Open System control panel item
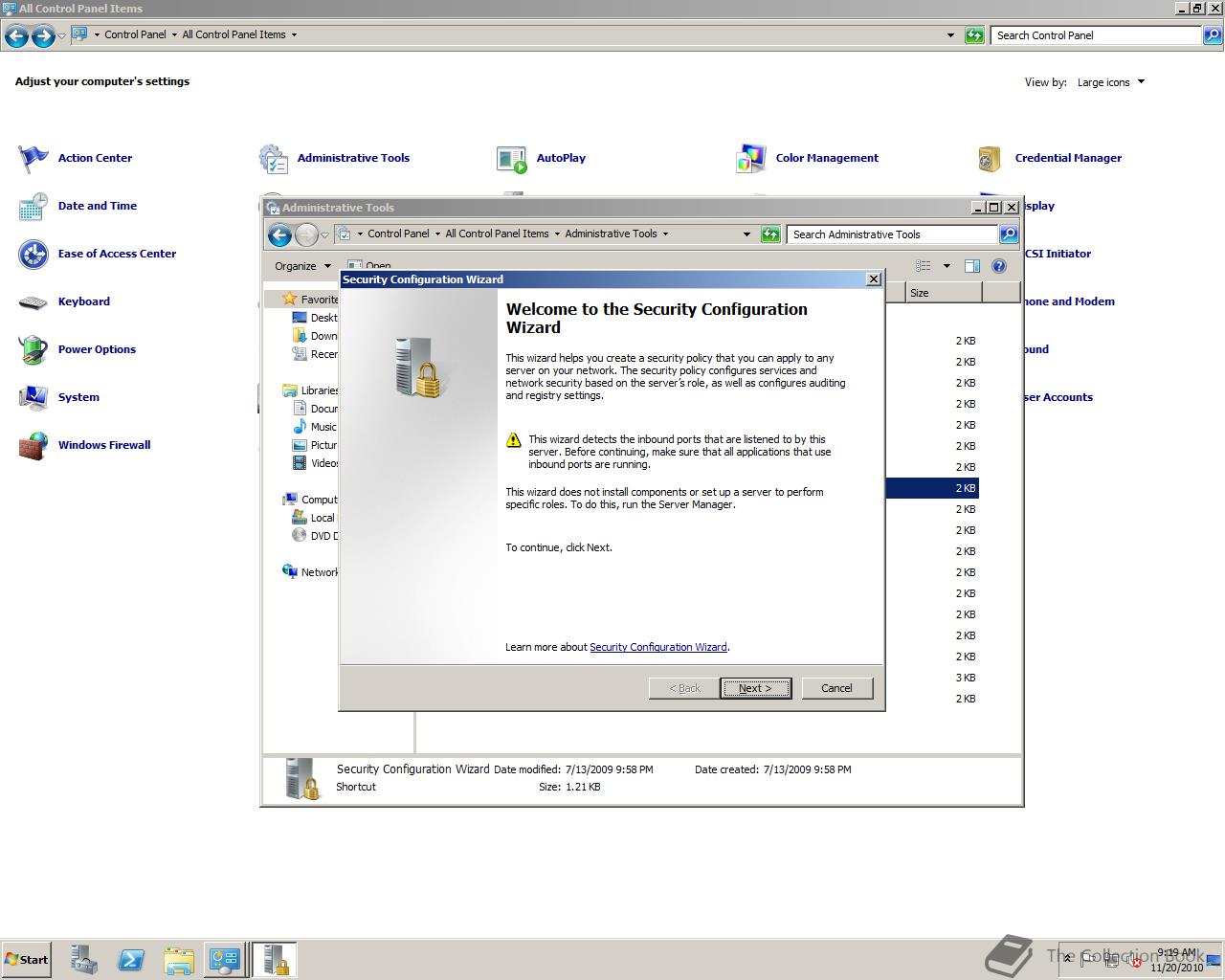1225x980 pixels. (78, 397)
